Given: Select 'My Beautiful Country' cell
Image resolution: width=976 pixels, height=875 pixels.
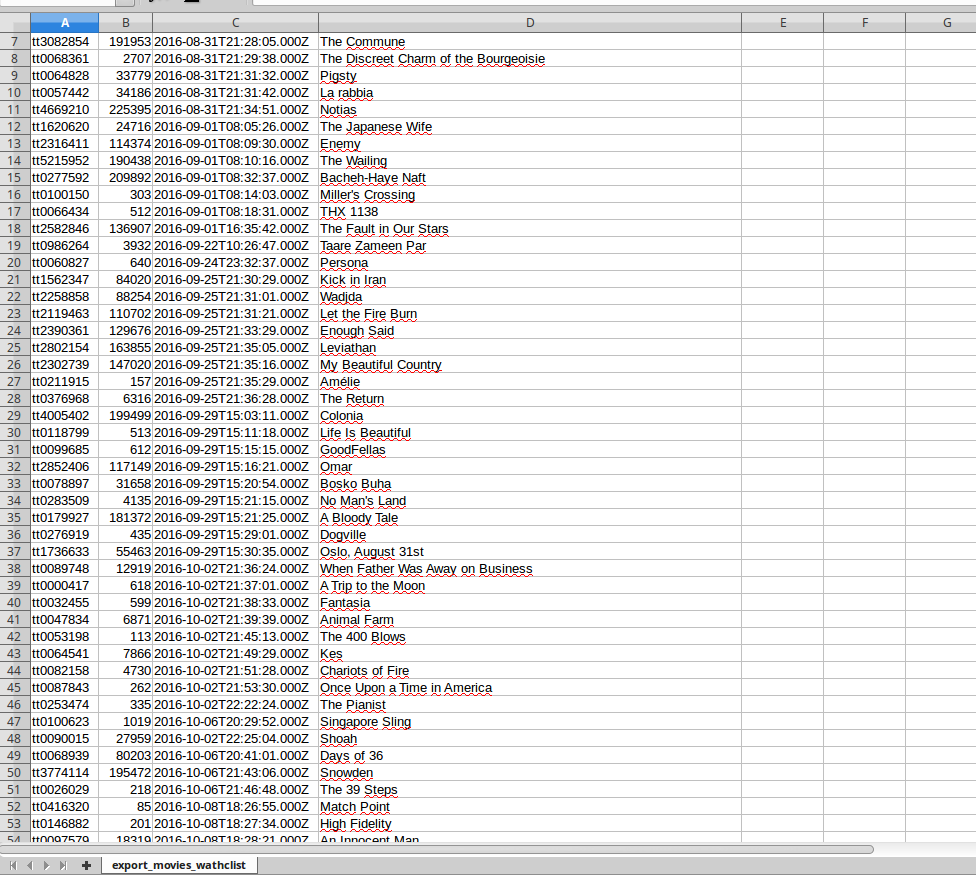Looking at the screenshot, I should click(530, 365).
